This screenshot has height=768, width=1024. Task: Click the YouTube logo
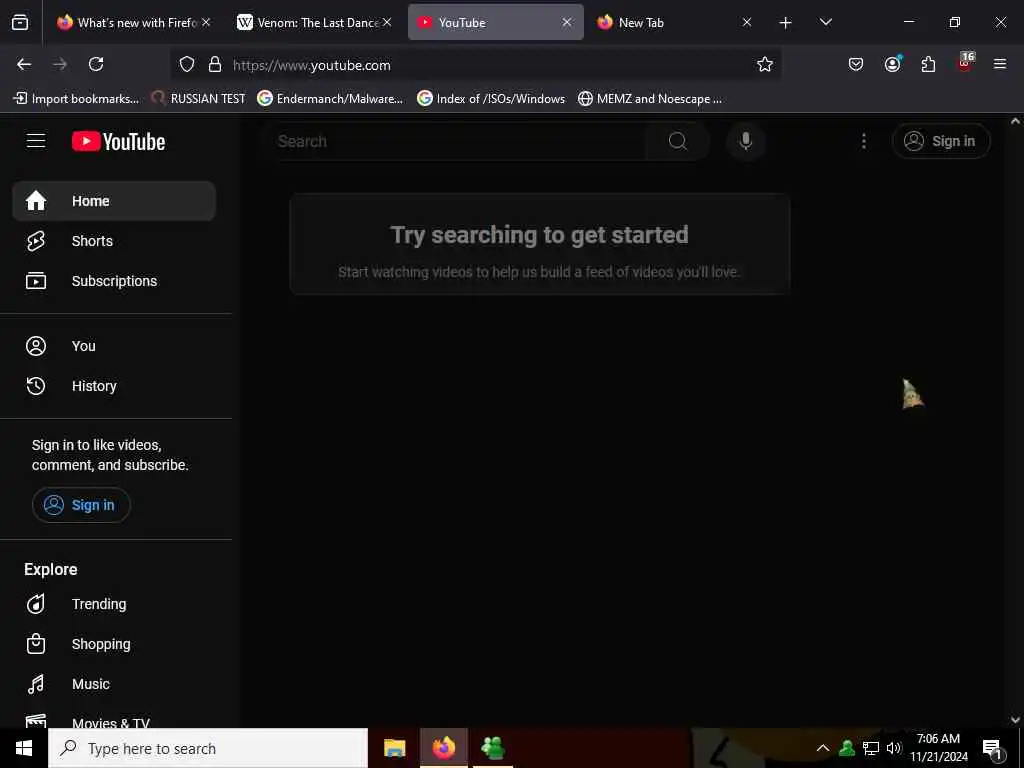(118, 142)
